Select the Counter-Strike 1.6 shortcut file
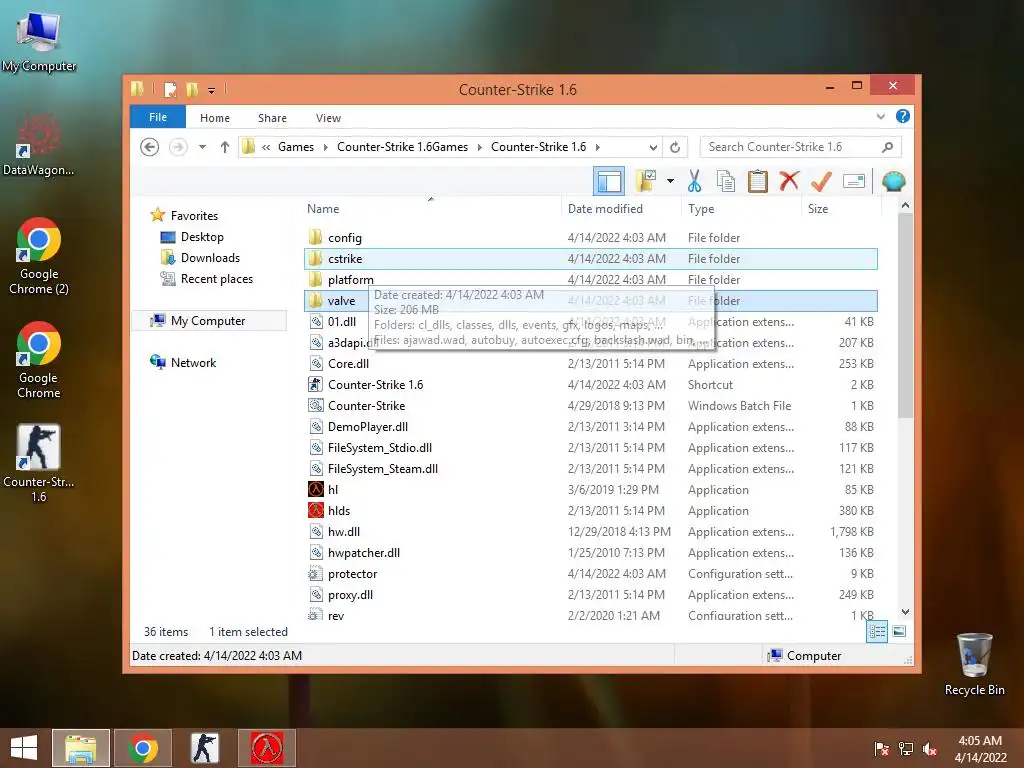The image size is (1024, 768). (x=590, y=385)
